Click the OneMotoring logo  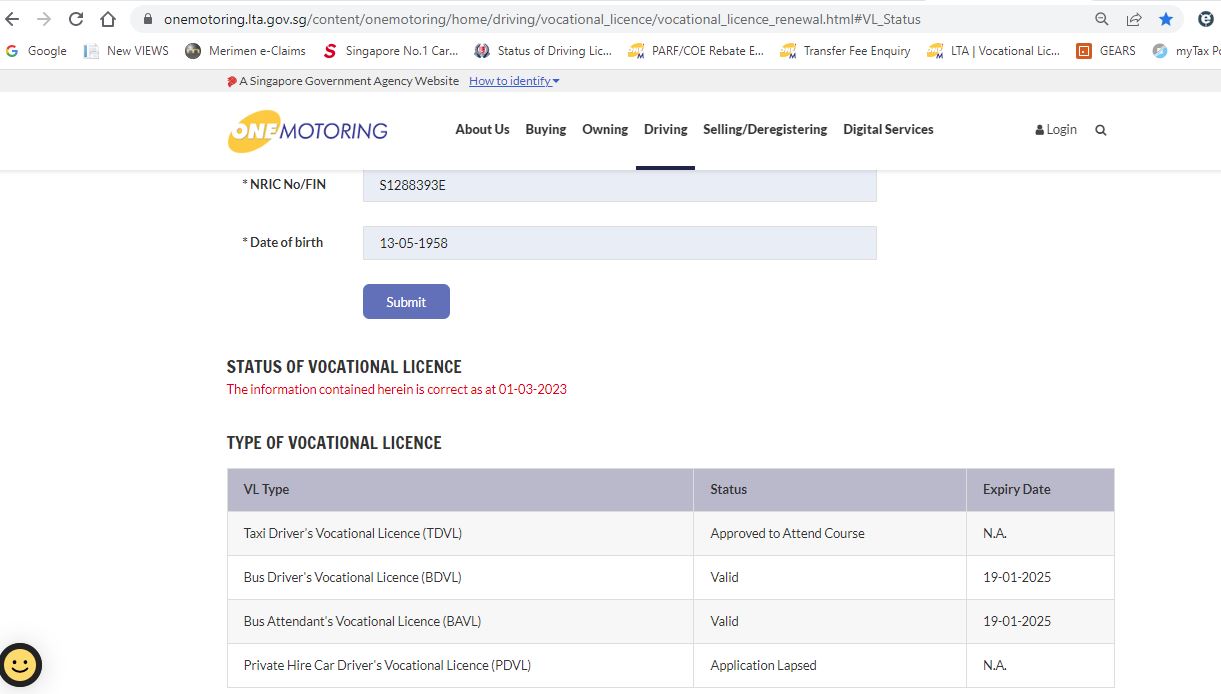click(308, 130)
